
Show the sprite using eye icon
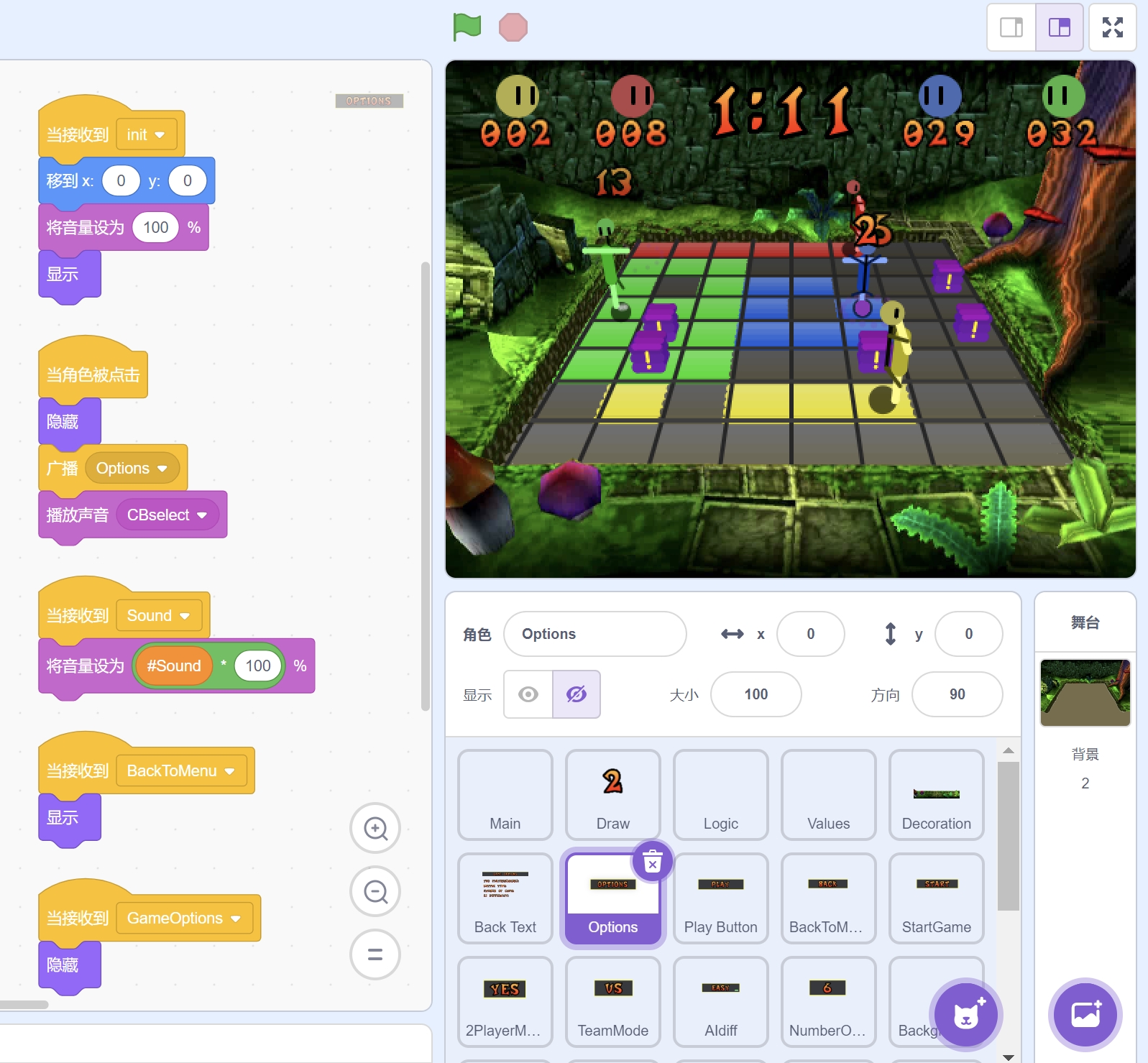coord(528,694)
